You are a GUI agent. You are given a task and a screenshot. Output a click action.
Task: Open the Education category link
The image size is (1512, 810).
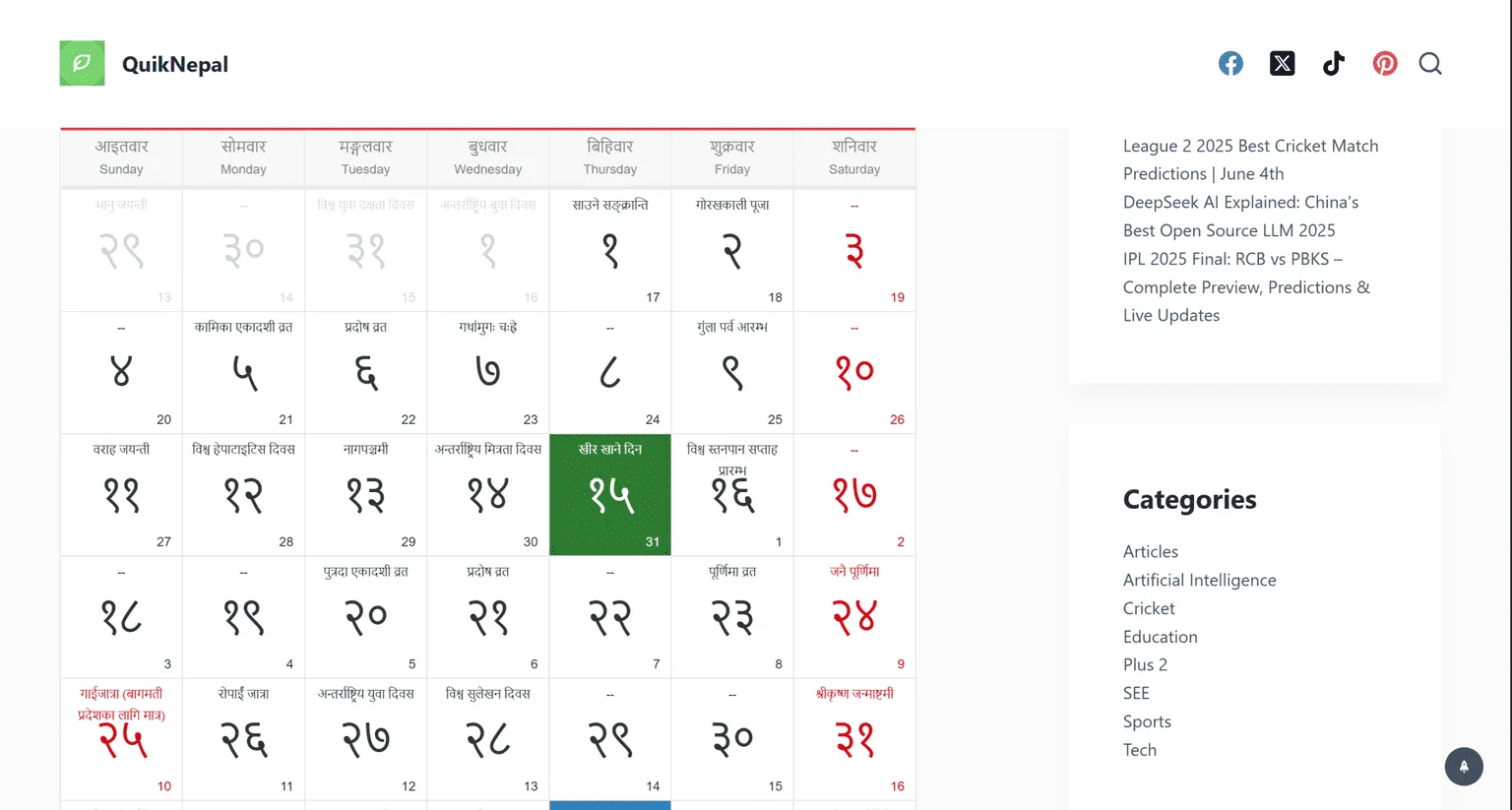pyautogui.click(x=1161, y=637)
